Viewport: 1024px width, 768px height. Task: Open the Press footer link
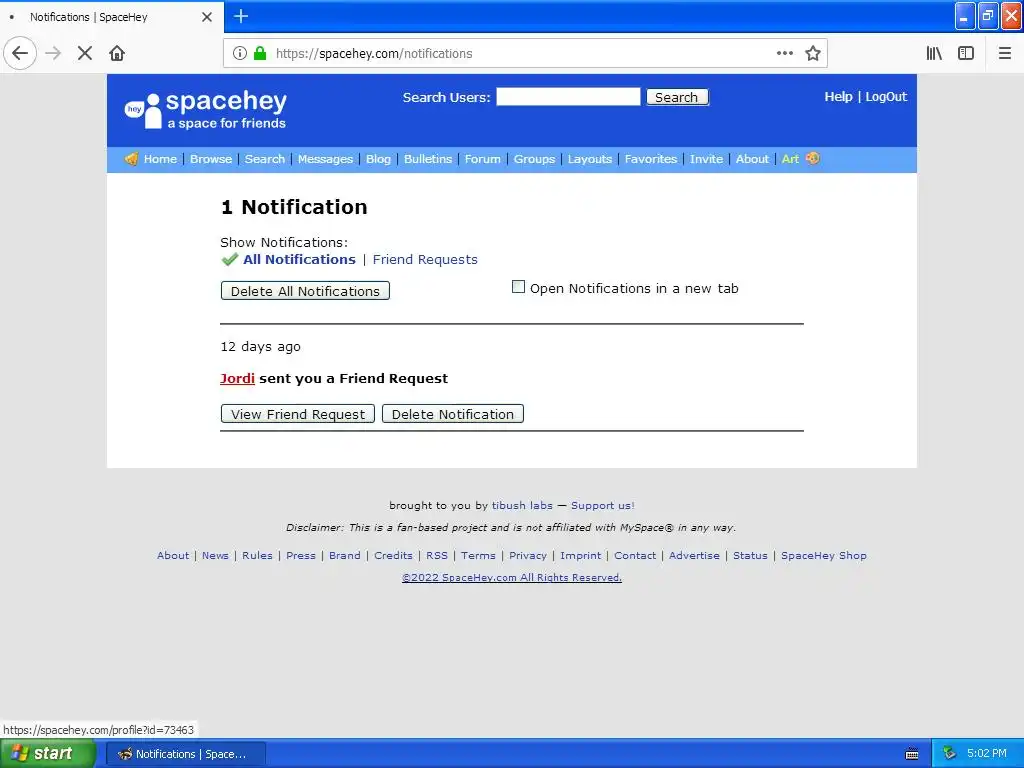[x=300, y=556]
